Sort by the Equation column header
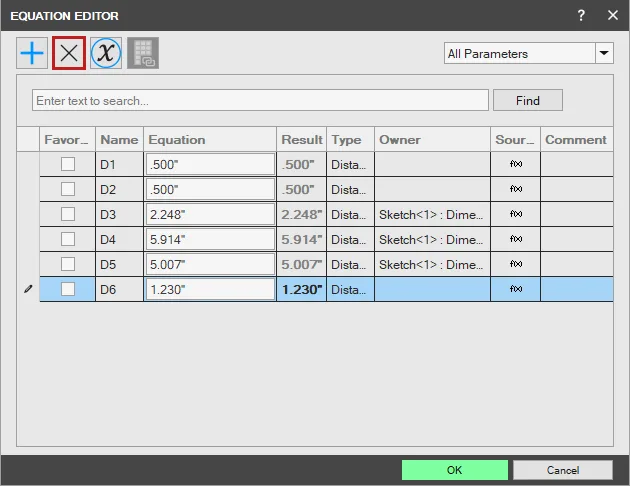The width and height of the screenshot is (630, 486). (210, 139)
